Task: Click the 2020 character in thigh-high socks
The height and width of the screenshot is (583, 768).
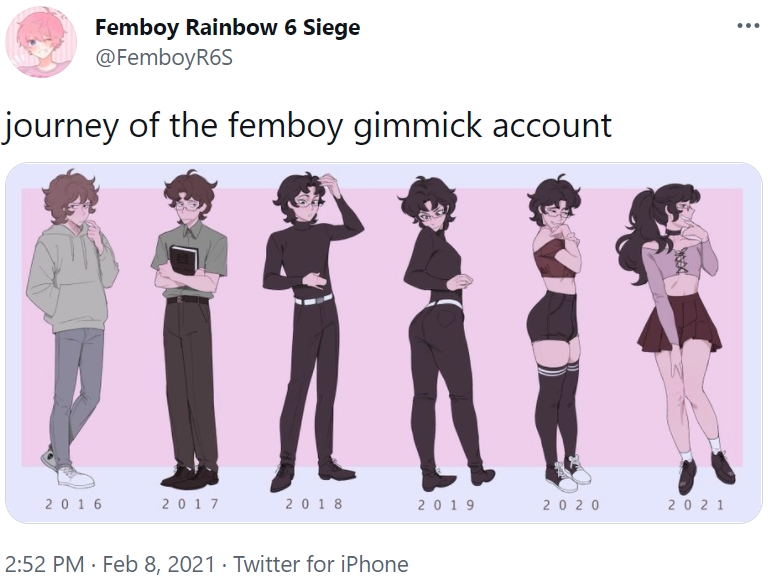Action: [x=558, y=333]
